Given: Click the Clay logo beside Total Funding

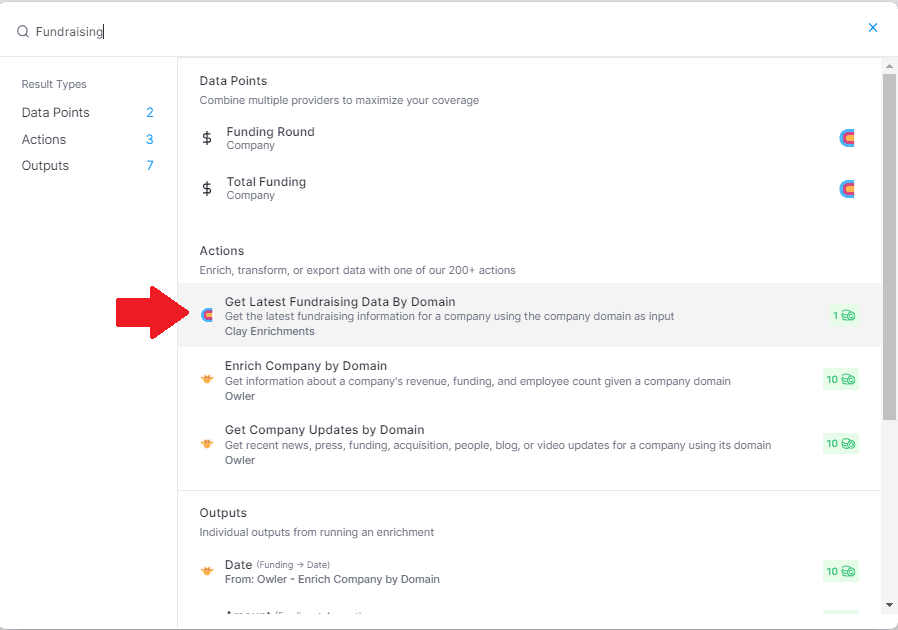Looking at the screenshot, I should click(847, 188).
